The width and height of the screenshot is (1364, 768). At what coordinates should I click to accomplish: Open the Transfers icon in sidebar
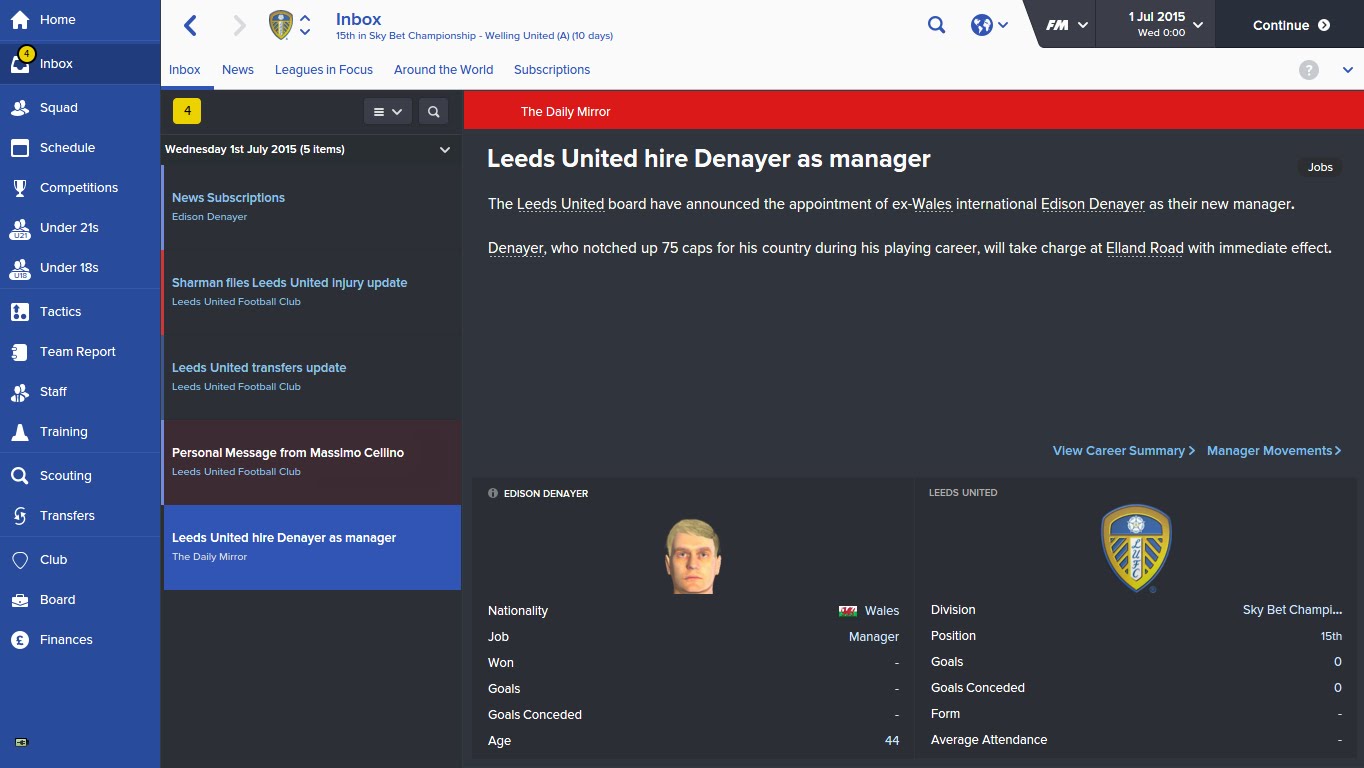20,516
